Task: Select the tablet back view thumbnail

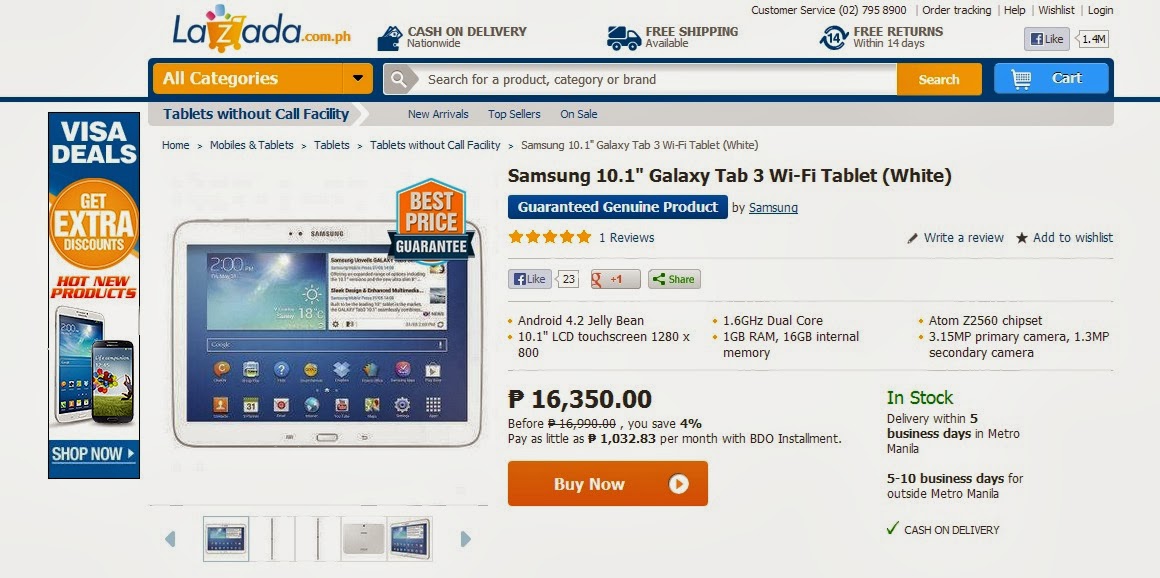Action: pos(363,539)
